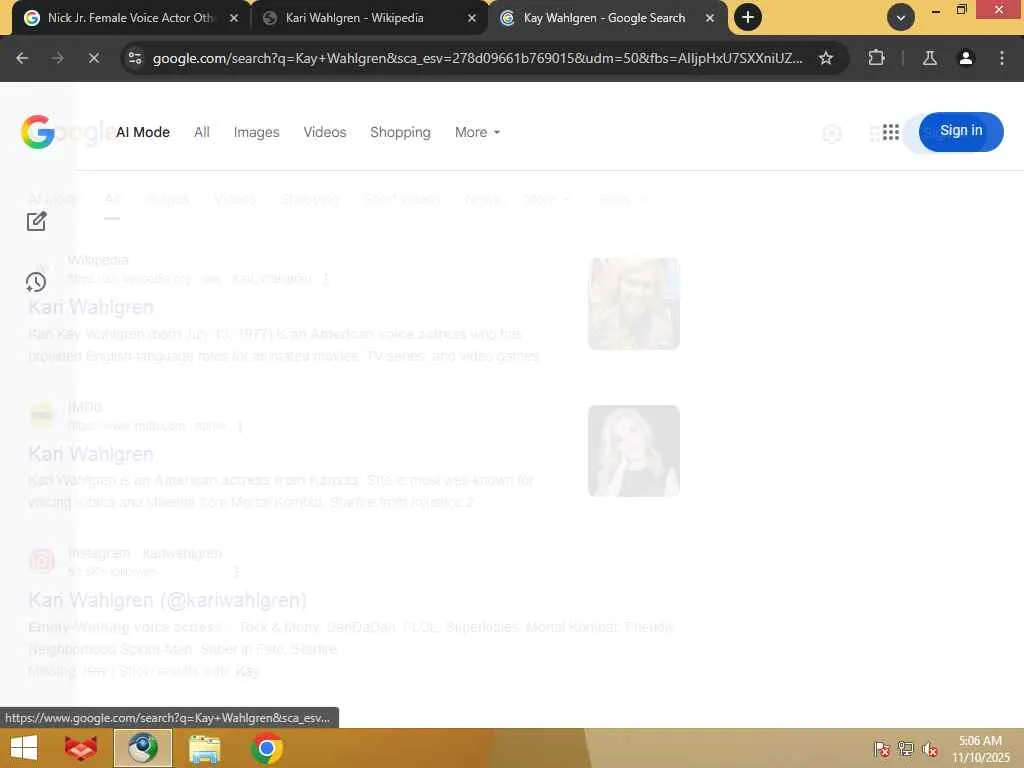This screenshot has height=768, width=1024.
Task: Stop loading the page
Action: coord(93,58)
